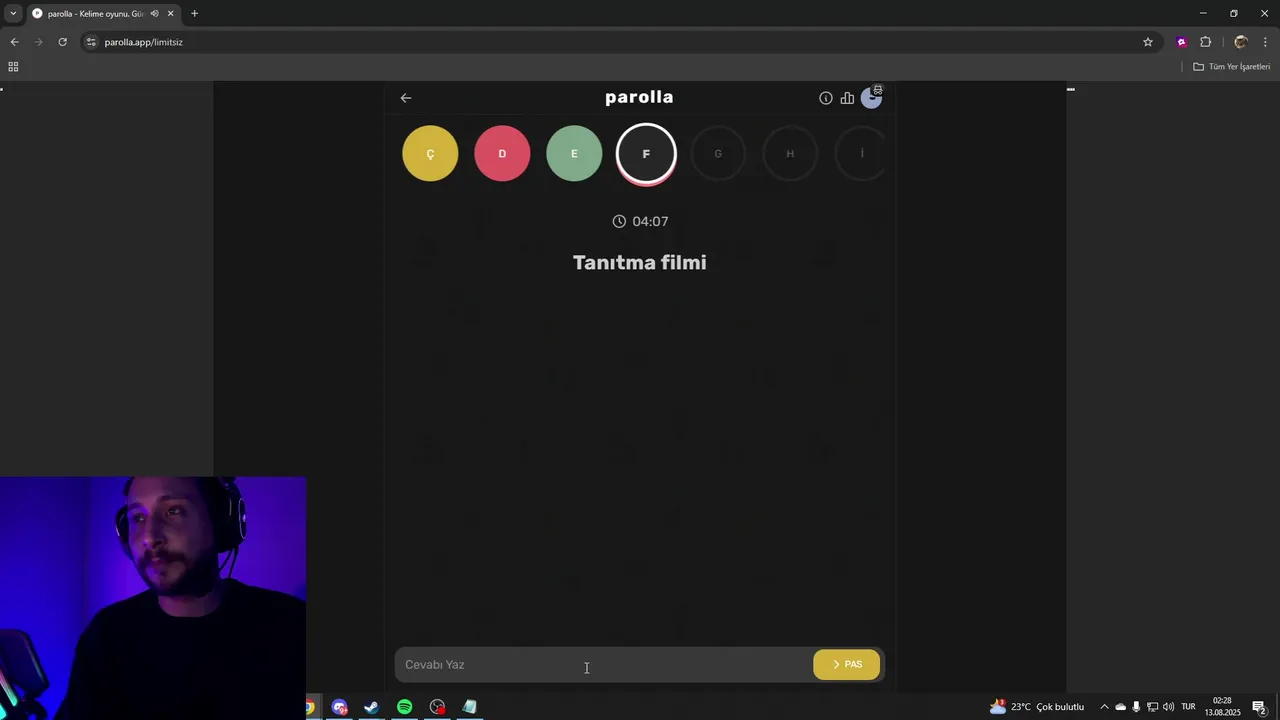Reload the page in Chrome

tap(62, 42)
